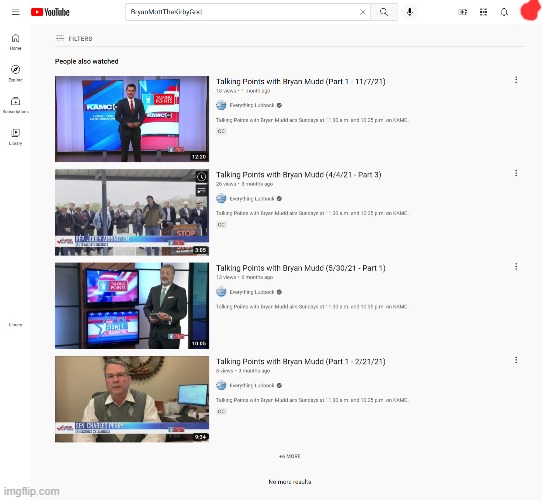Start voice search with microphone

pos(410,12)
